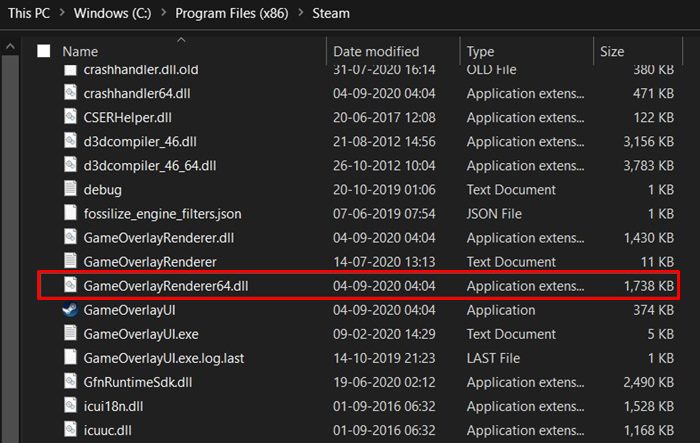Select the CSERHelper.dll file row
This screenshot has height=443, width=700.
coord(357,117)
